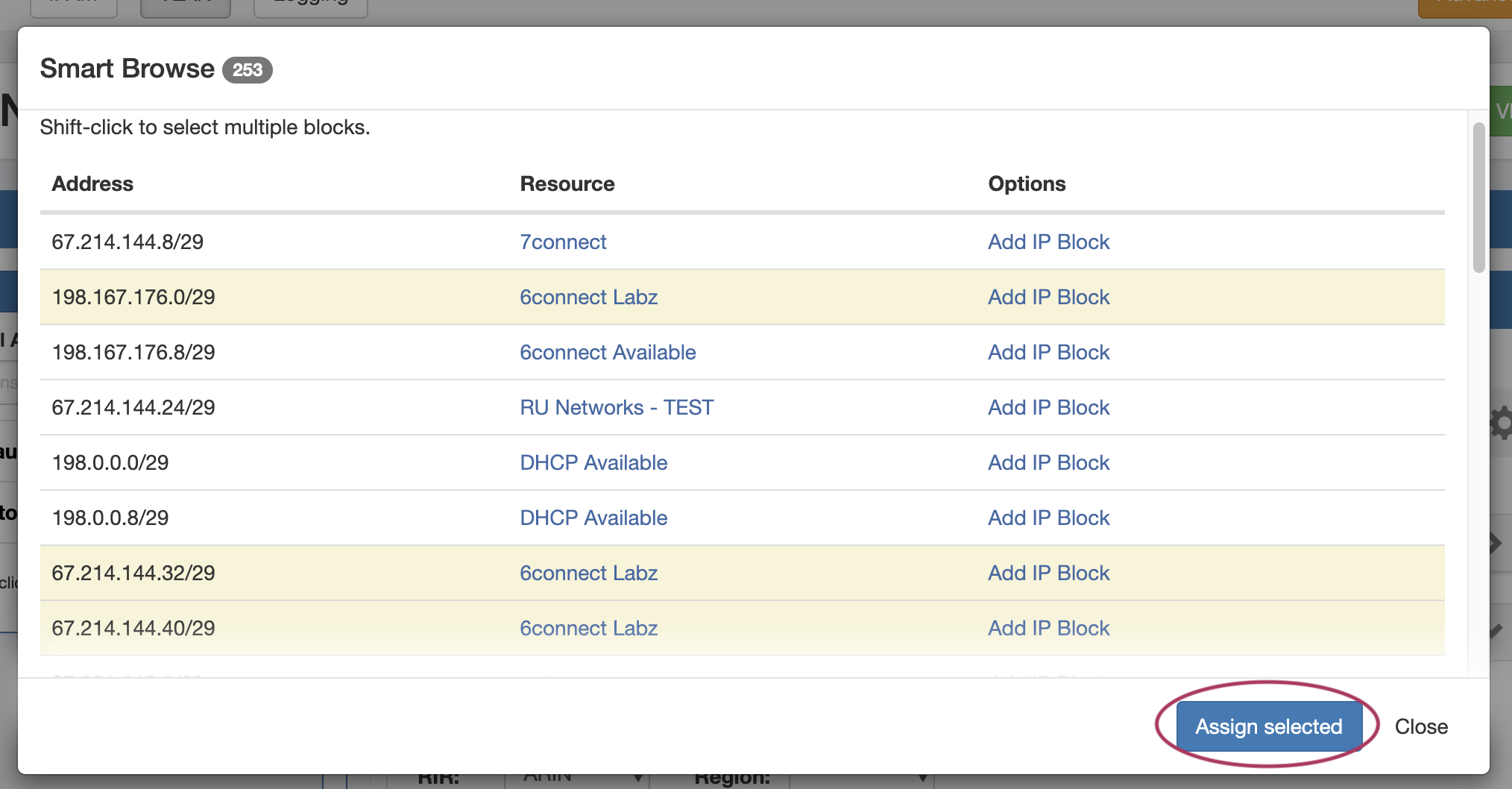Add IP Block on the 67.214.144.40/29 row
The height and width of the screenshot is (789, 1512).
click(1048, 628)
